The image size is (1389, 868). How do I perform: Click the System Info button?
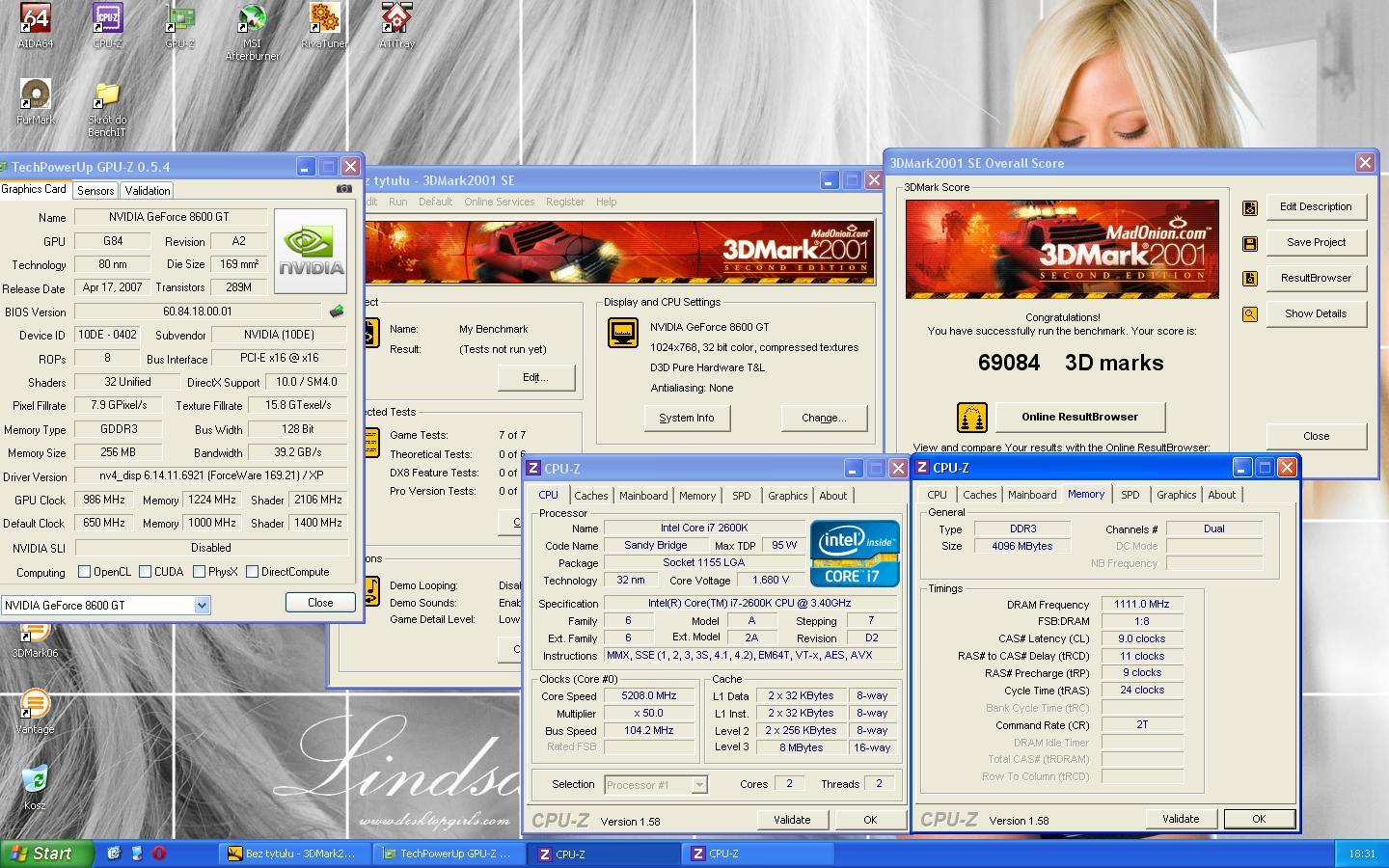[x=687, y=418]
